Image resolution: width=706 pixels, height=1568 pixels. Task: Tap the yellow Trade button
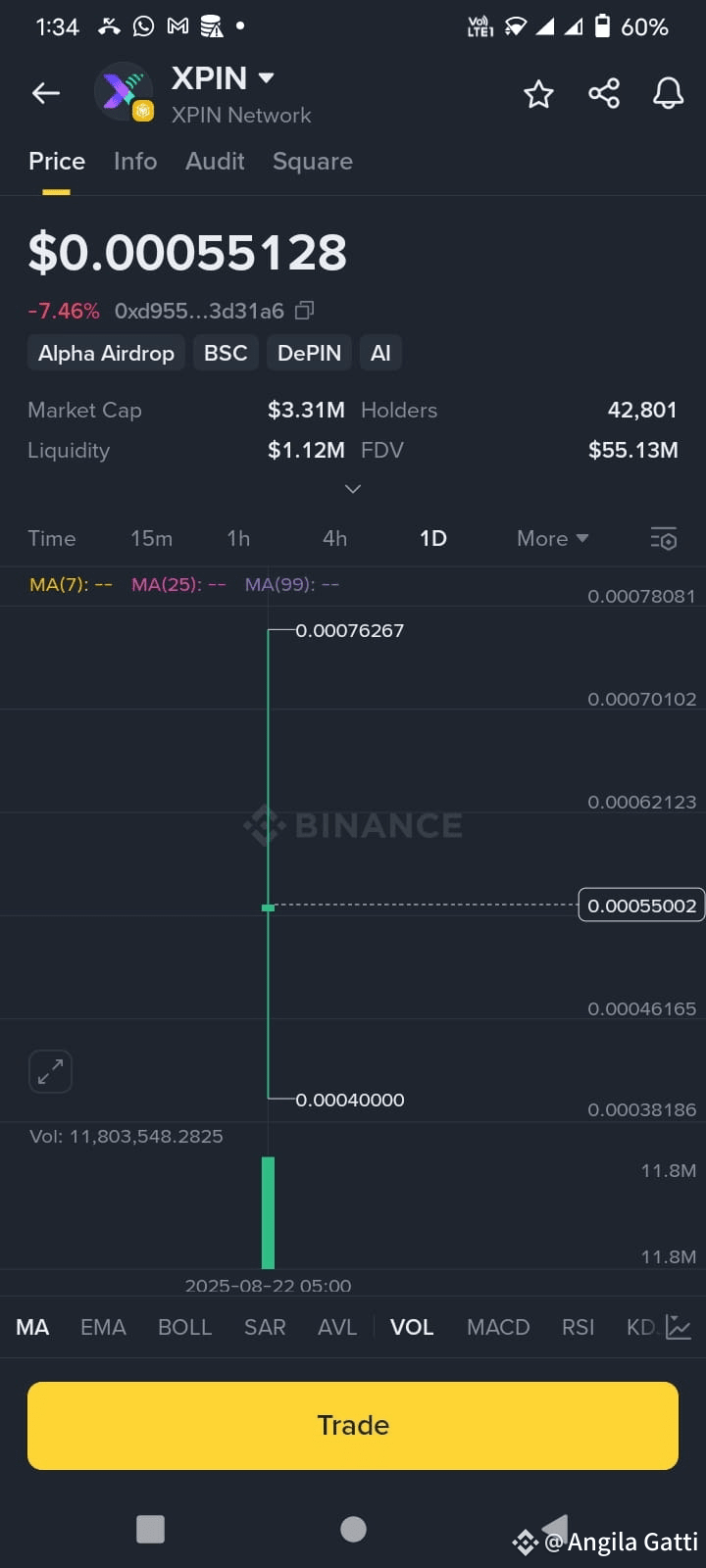point(353,1425)
